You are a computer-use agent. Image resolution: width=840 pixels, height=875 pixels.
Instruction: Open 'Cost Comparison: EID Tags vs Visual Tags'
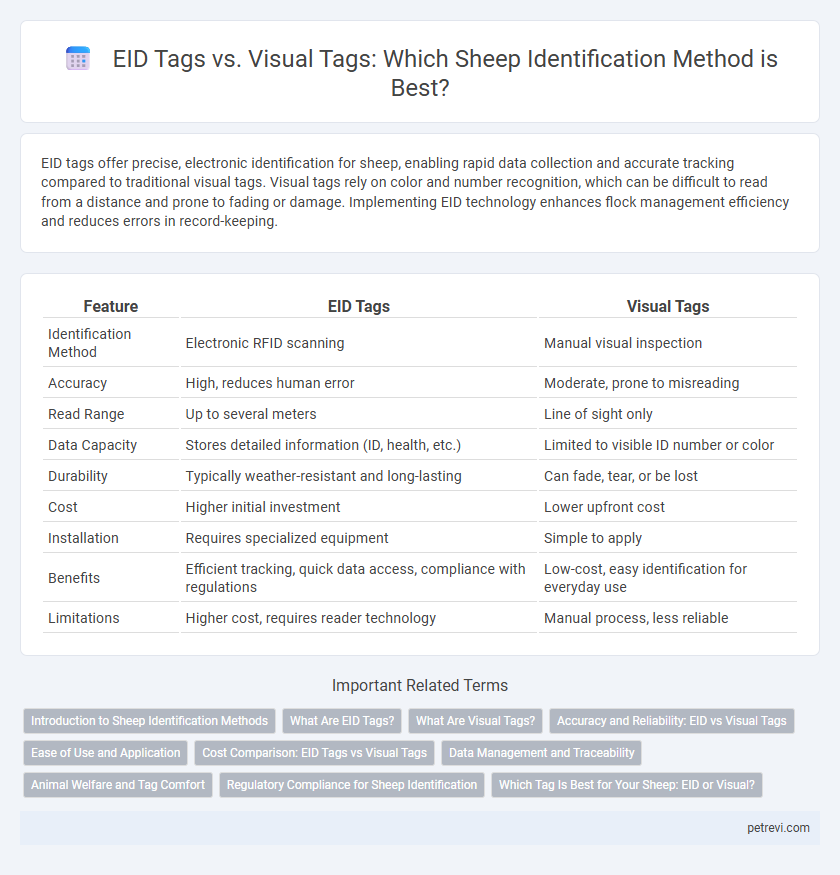coord(314,753)
